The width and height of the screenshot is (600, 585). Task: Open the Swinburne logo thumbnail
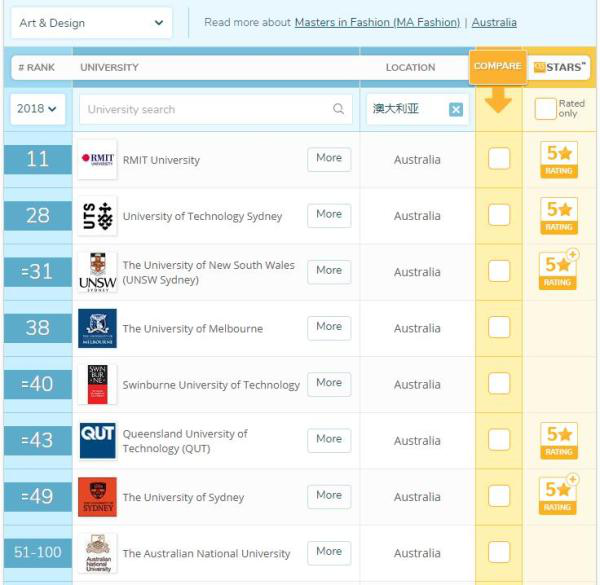(x=97, y=384)
